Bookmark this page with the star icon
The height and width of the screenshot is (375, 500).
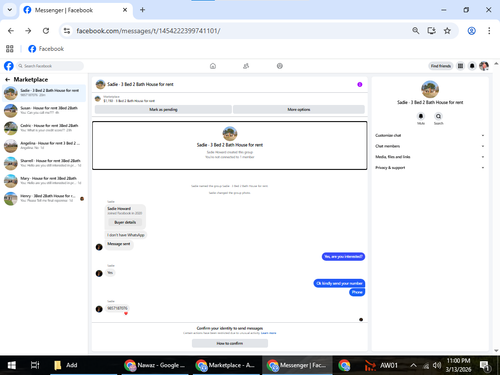447,31
